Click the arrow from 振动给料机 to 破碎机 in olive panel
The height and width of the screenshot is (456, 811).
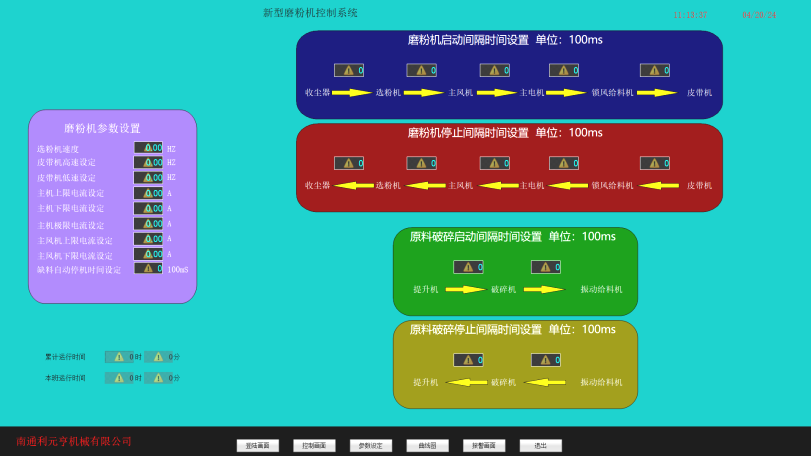tap(544, 382)
